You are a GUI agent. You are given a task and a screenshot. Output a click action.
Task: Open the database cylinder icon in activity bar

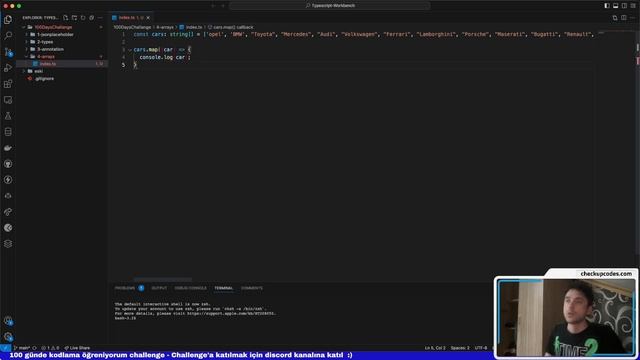click(x=8, y=132)
